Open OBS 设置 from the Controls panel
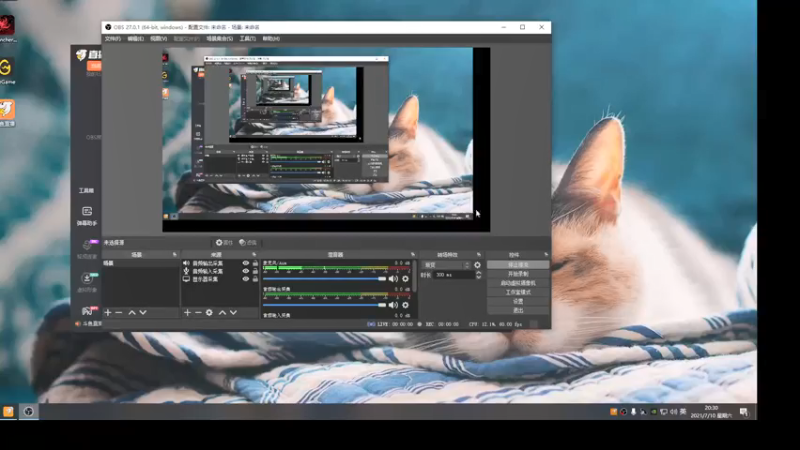800x450 pixels. pos(518,302)
